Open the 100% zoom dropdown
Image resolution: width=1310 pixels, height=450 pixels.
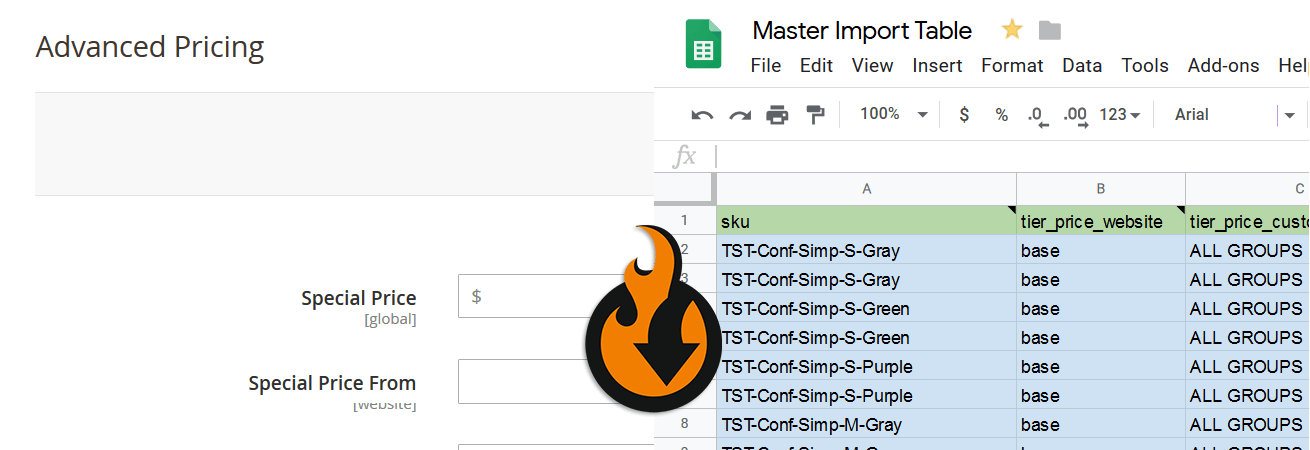tap(894, 115)
